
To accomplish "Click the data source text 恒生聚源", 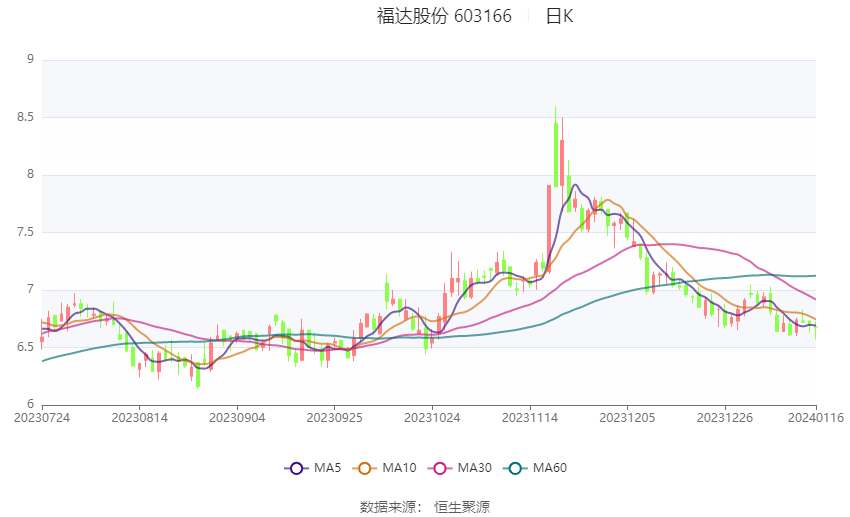I will [x=462, y=507].
